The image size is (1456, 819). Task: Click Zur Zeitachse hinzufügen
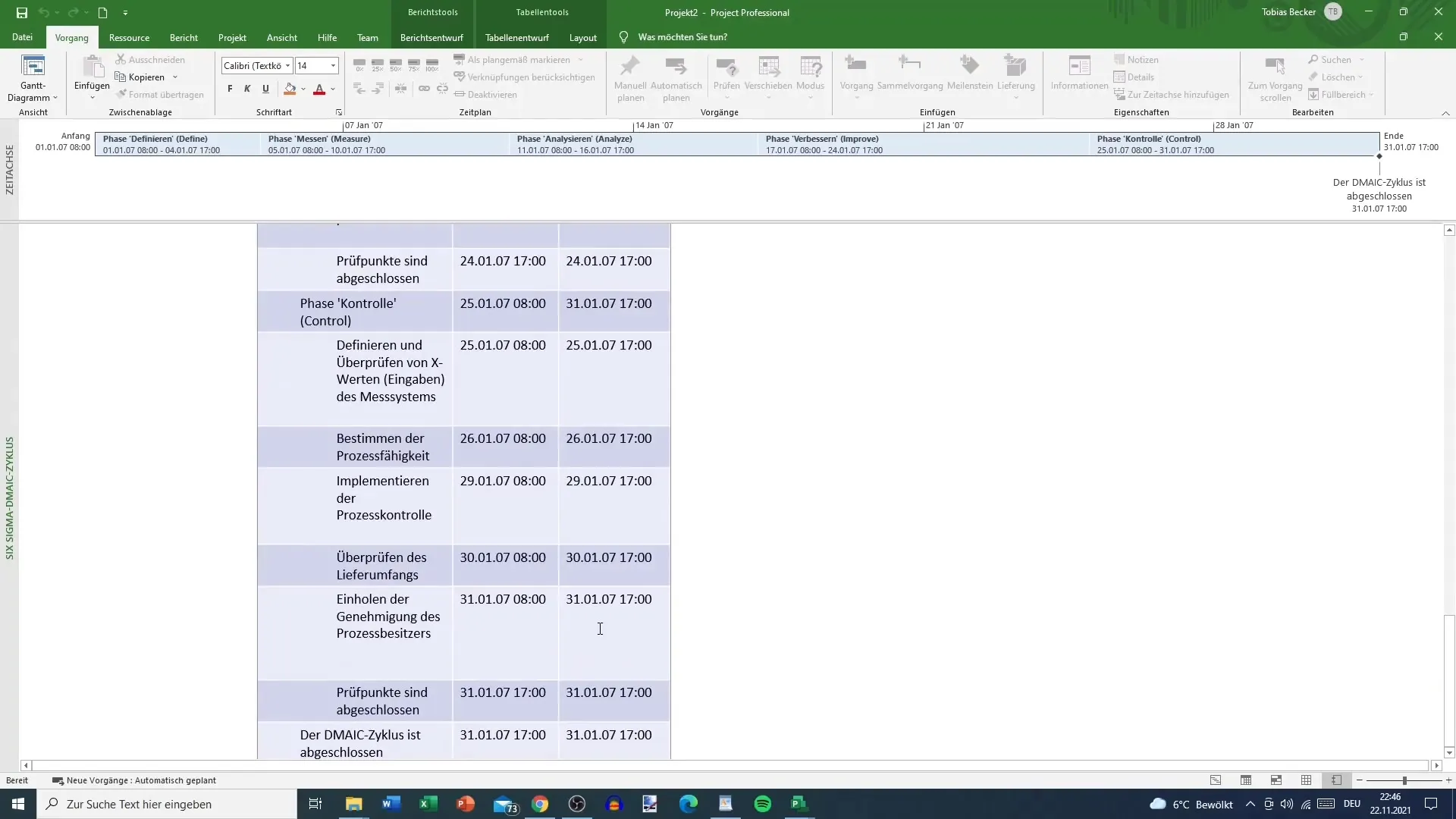coord(1172,94)
